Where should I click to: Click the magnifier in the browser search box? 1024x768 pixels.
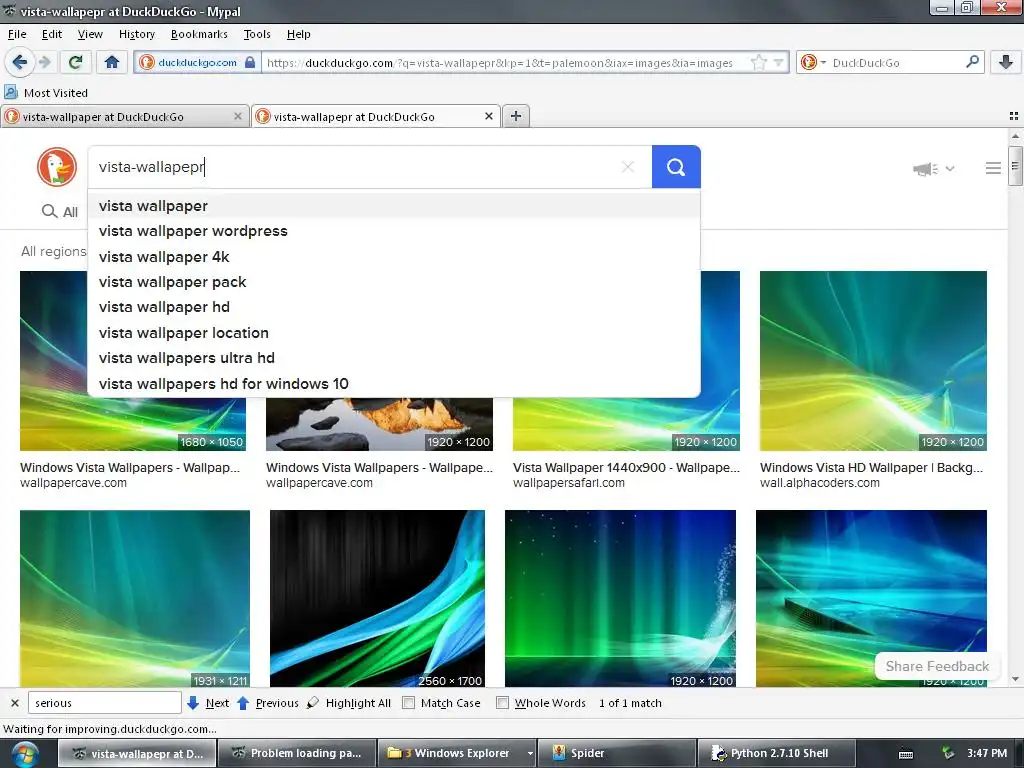972,62
